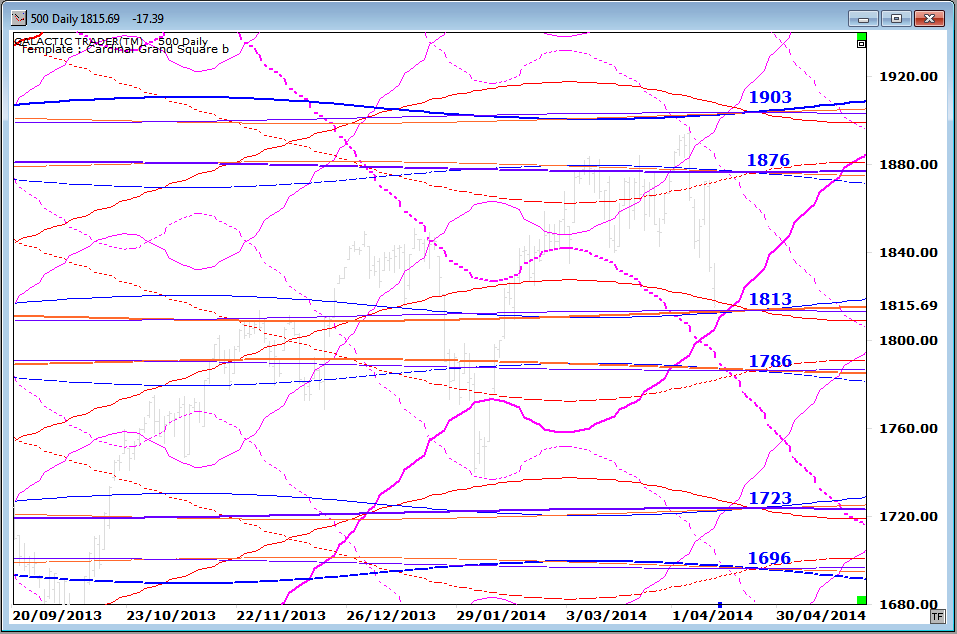Viewport: 957px width, 634px height.
Task: Click the 1/04/2014 date axis label
Action: coord(712,616)
